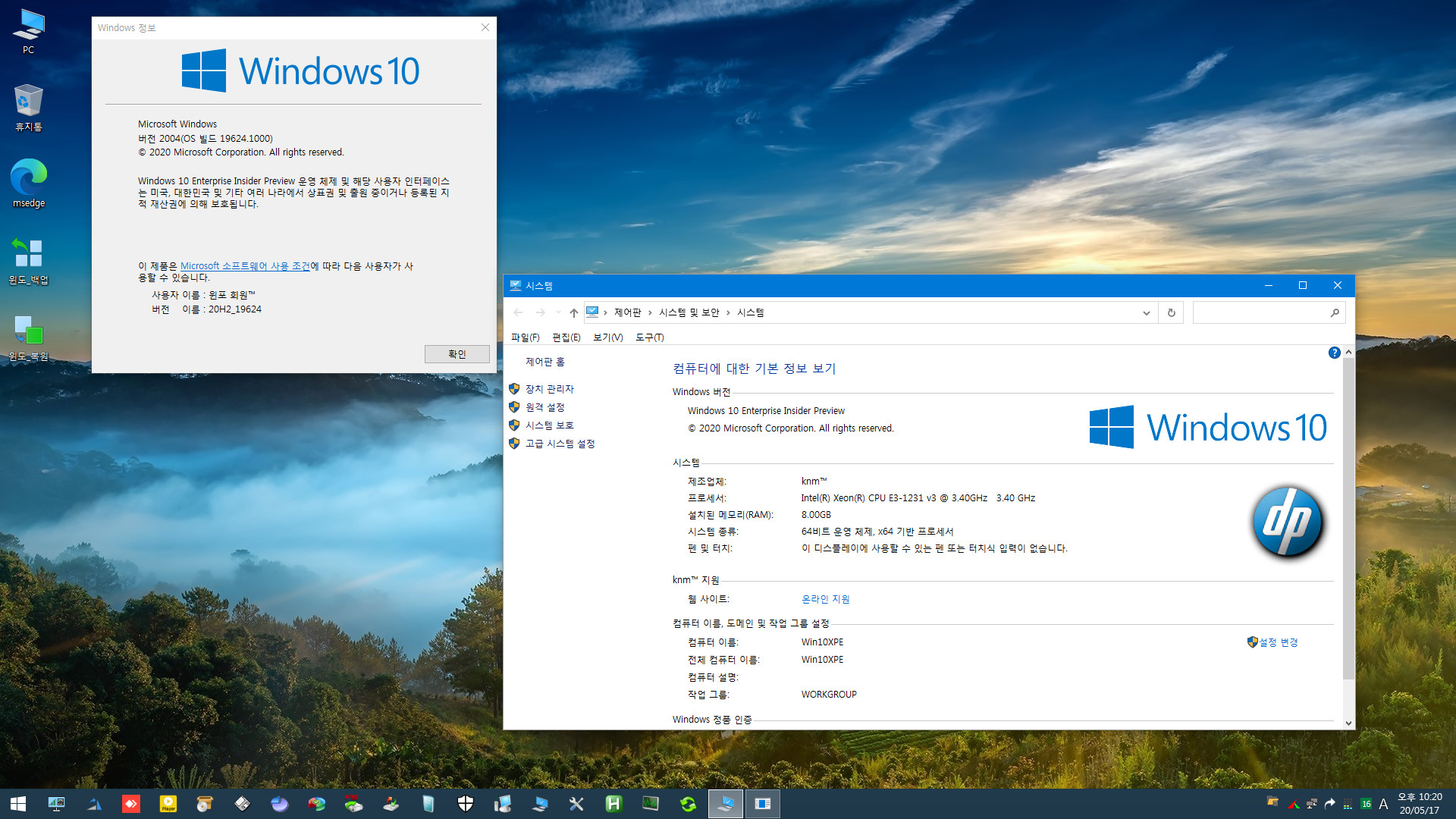Go up one level in System window
The height and width of the screenshot is (819, 1456).
[574, 312]
